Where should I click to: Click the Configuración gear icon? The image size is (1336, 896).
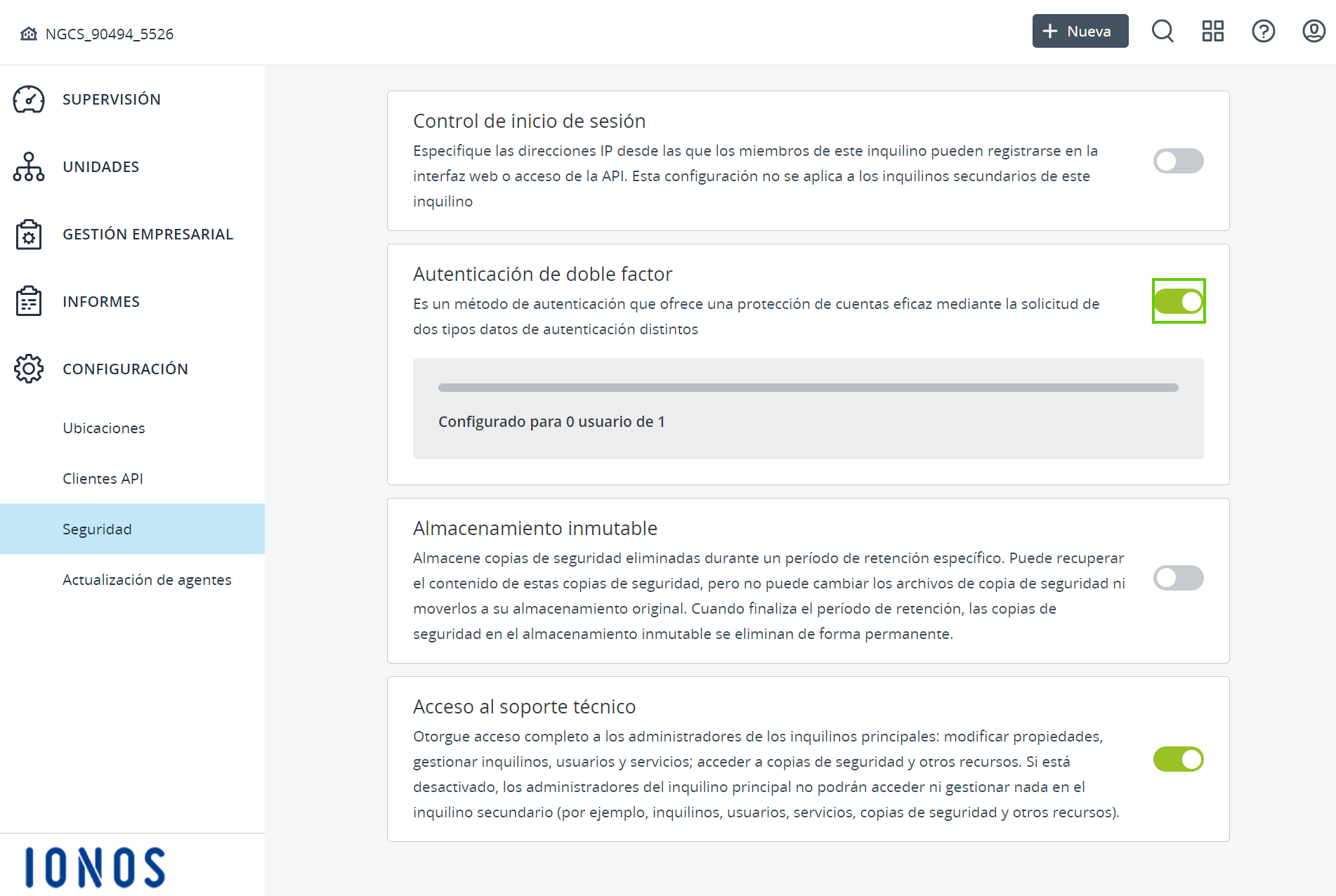29,369
